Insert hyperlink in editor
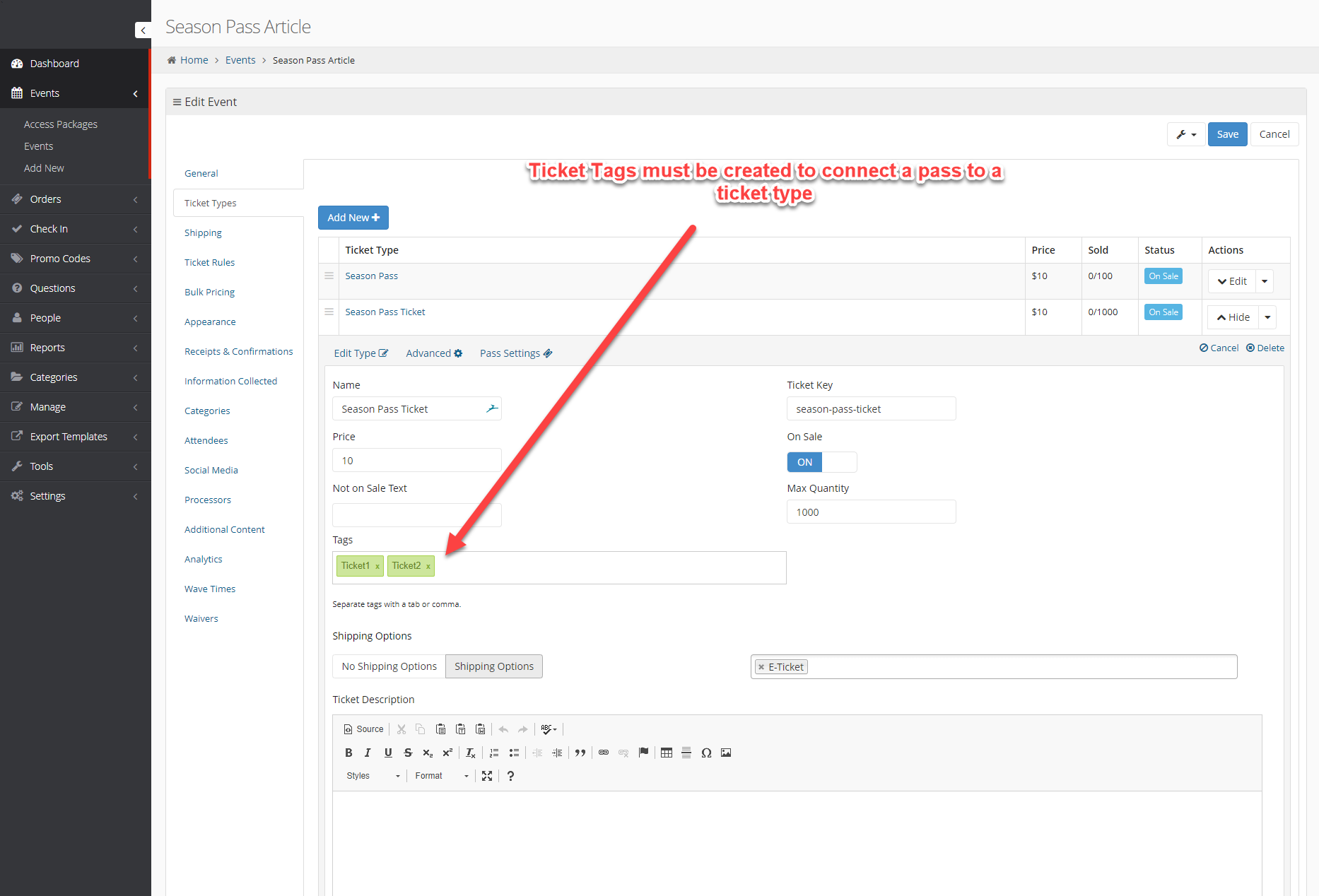The width and height of the screenshot is (1319, 896). pyautogui.click(x=604, y=753)
